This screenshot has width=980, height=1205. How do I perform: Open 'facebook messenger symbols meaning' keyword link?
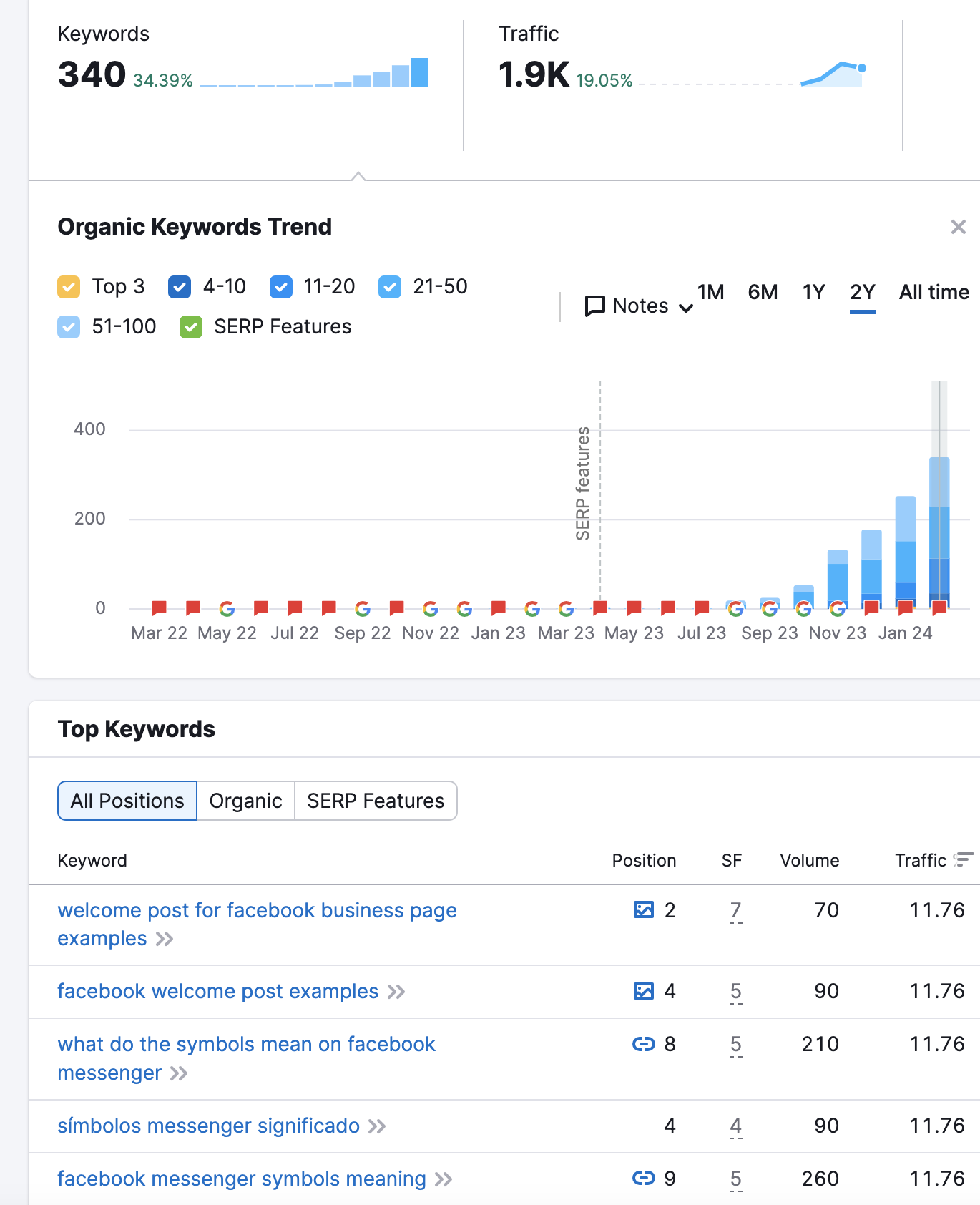(x=241, y=1179)
